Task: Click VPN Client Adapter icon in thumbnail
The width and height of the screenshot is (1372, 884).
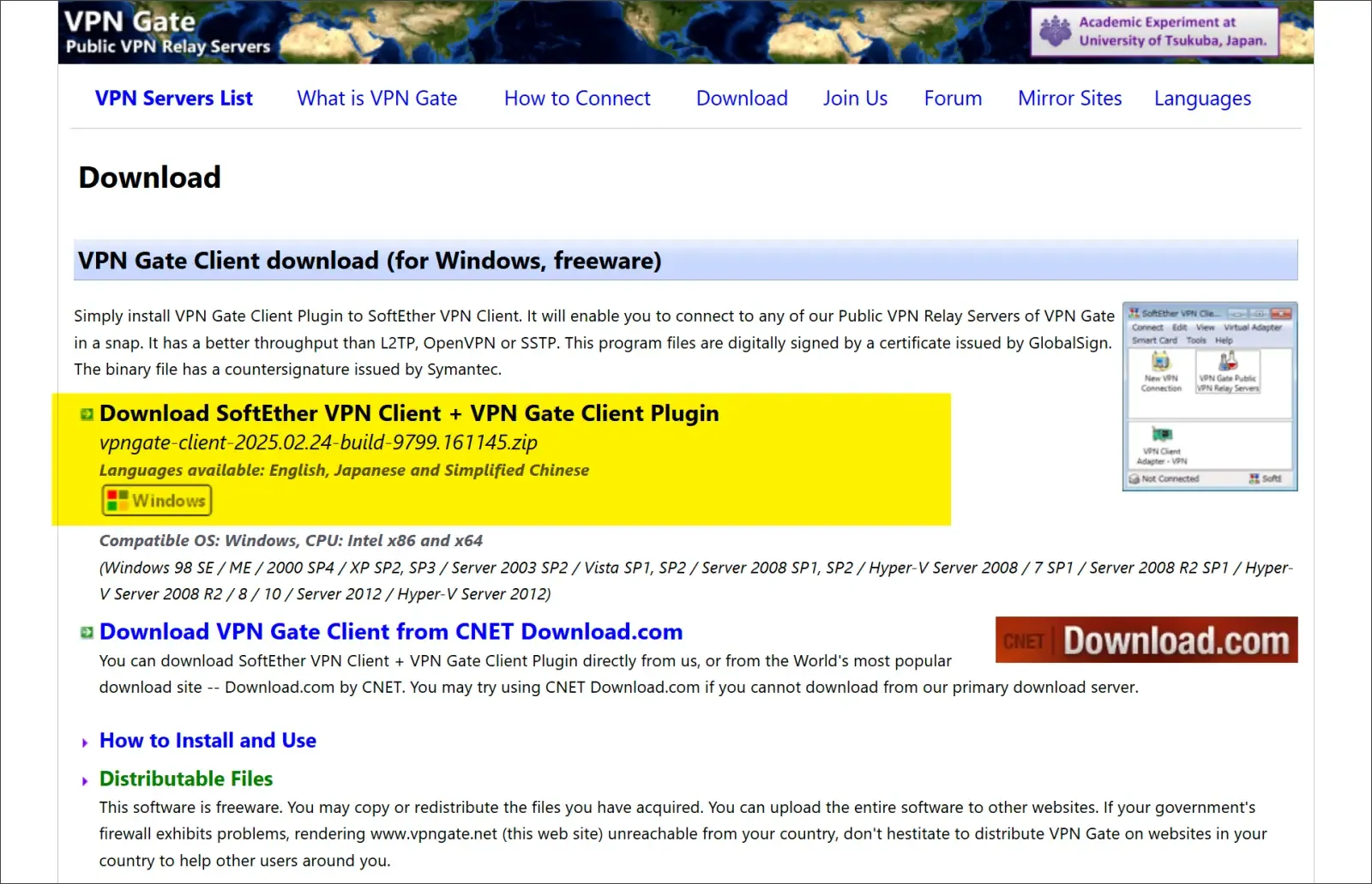Action: click(1161, 445)
